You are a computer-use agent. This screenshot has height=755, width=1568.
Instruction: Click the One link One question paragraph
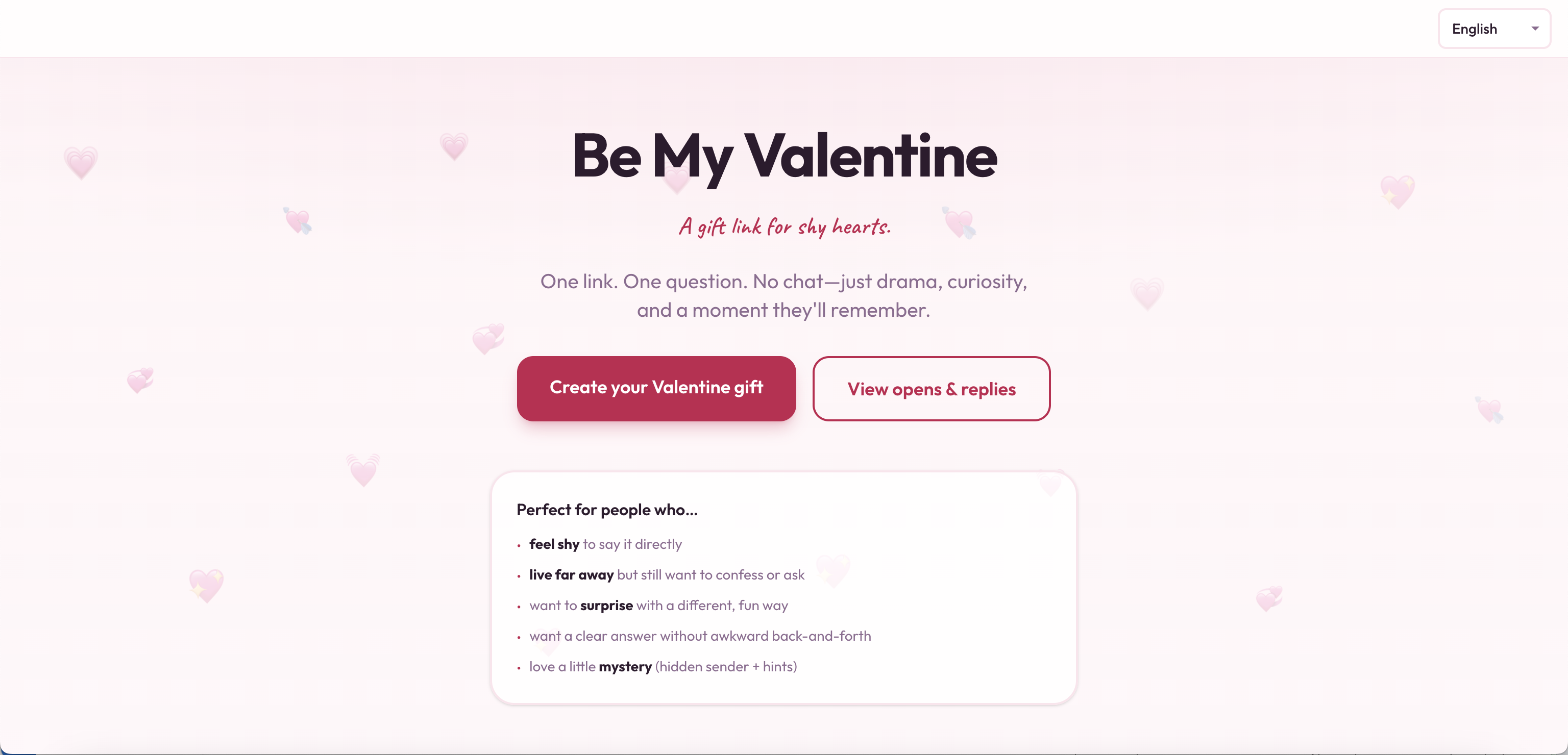[784, 296]
